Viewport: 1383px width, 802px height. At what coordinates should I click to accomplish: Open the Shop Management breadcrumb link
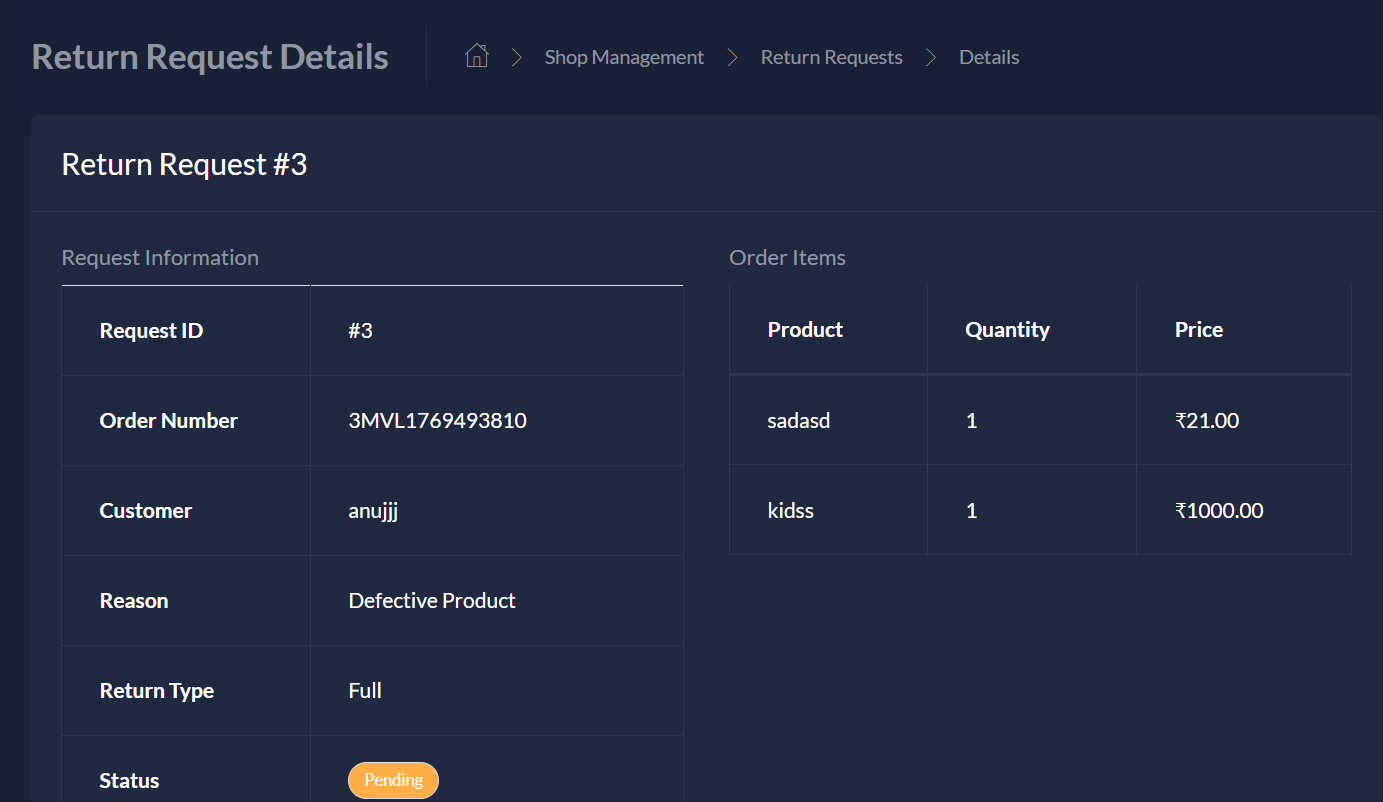(624, 57)
